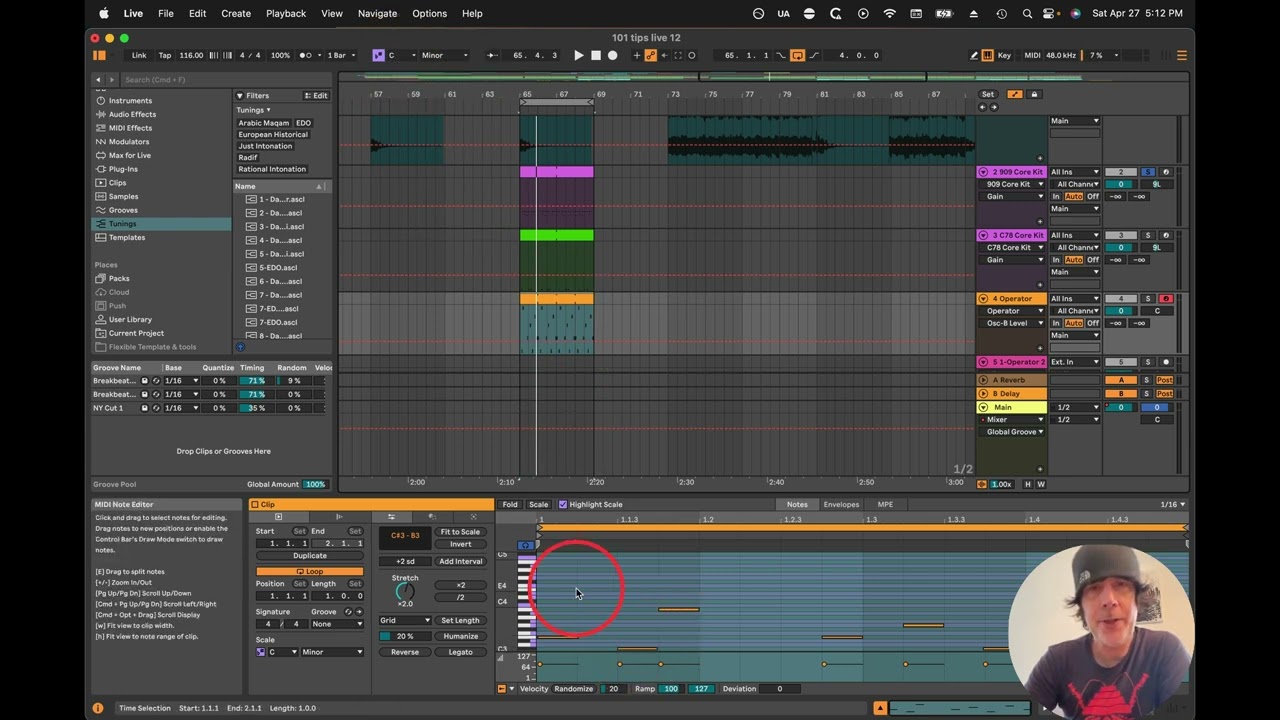Screen dimensions: 1280x720
Task: Enable the Link sync button
Action: coord(139,55)
